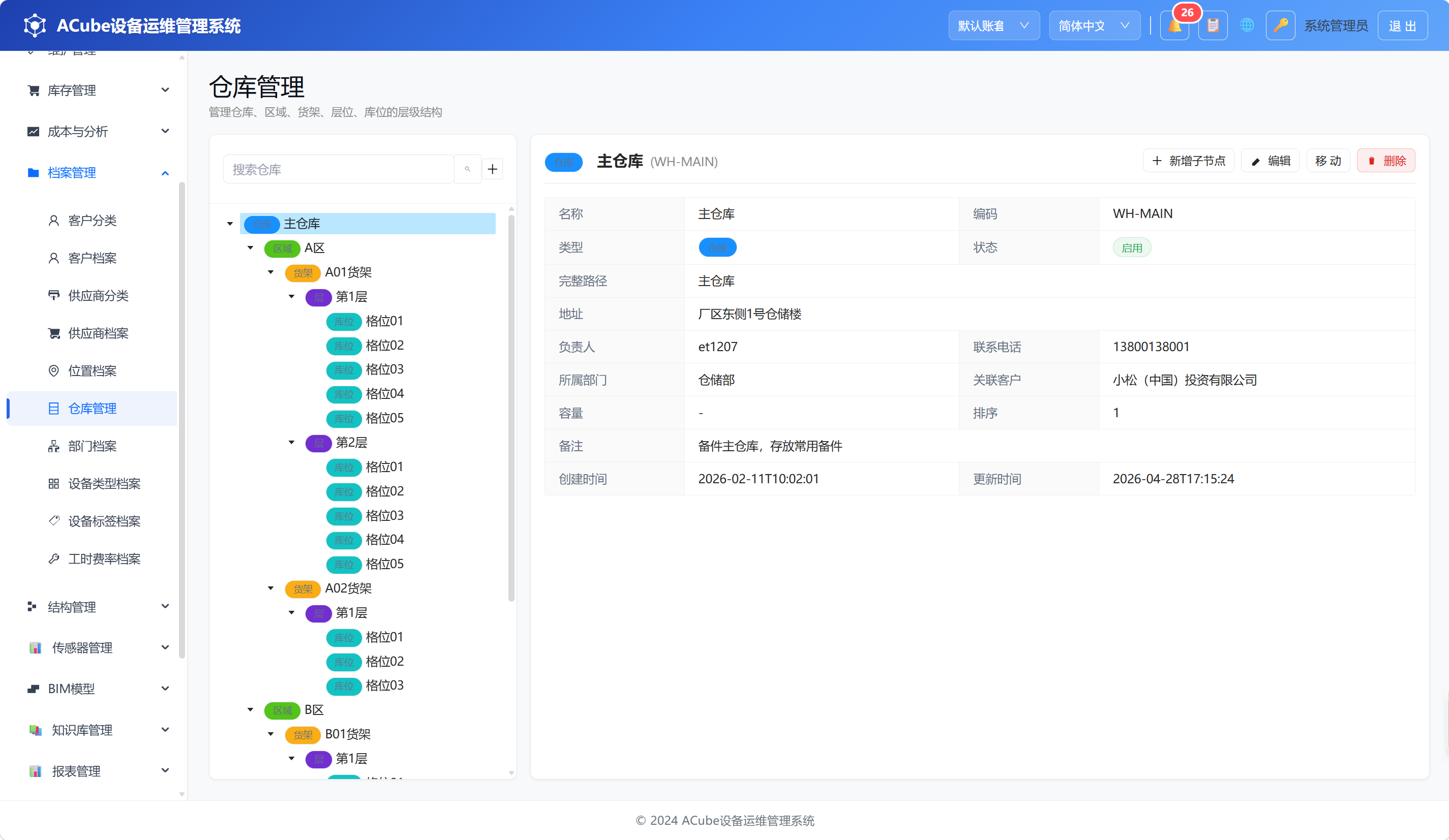Click the globe language icon

tap(1247, 26)
